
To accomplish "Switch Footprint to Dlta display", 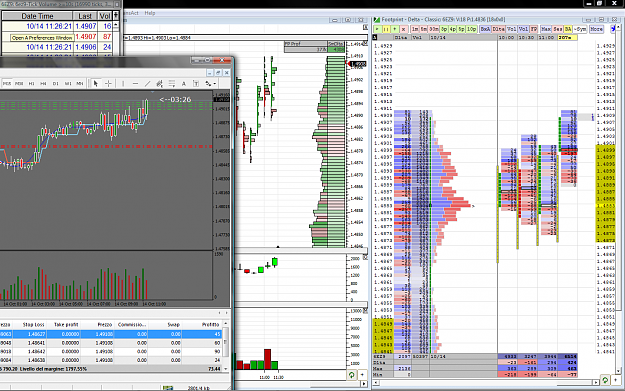I will pyautogui.click(x=499, y=29).
